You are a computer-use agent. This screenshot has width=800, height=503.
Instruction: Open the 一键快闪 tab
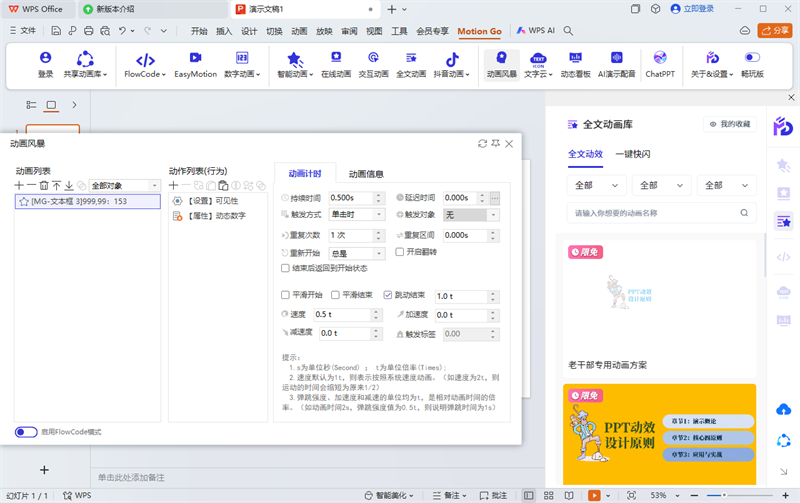point(632,154)
